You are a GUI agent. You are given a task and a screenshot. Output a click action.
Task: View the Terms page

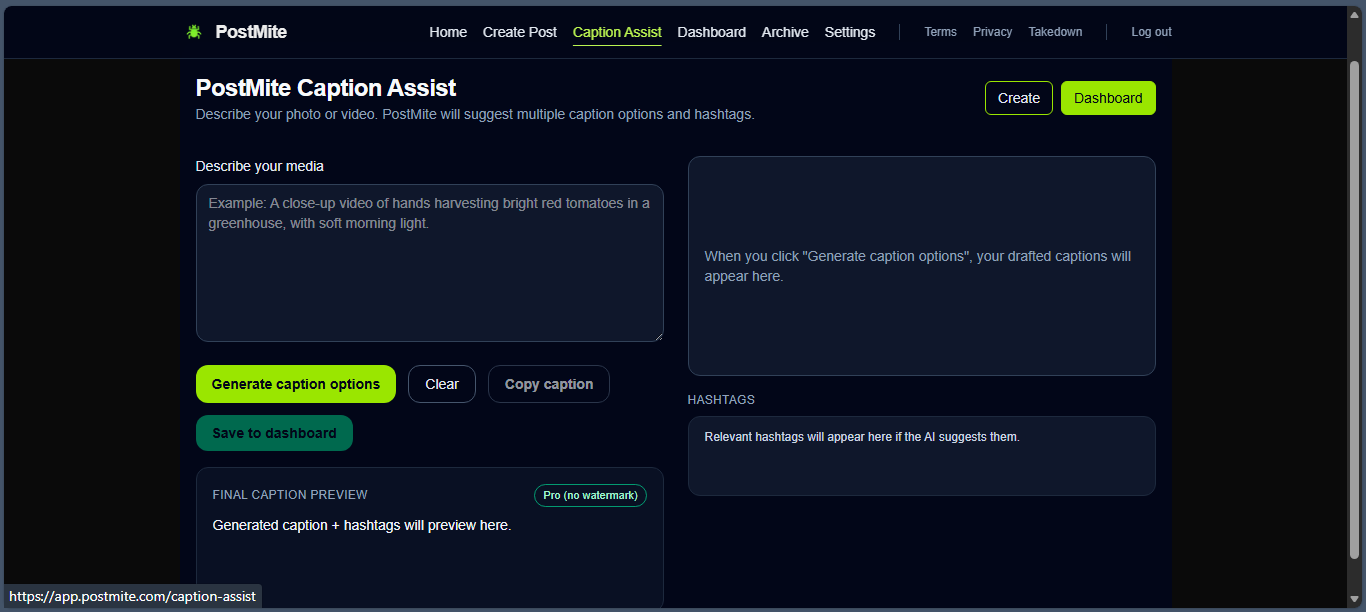[940, 32]
